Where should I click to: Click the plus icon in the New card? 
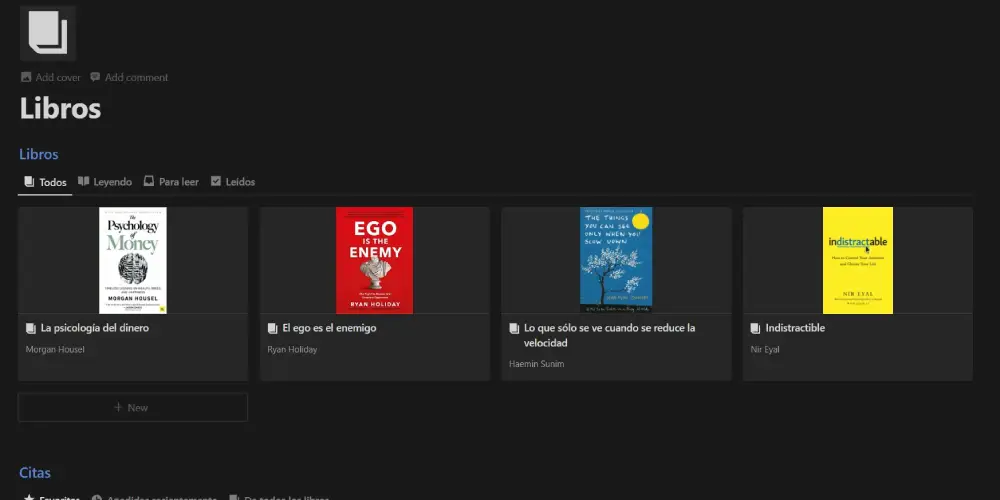click(x=118, y=407)
